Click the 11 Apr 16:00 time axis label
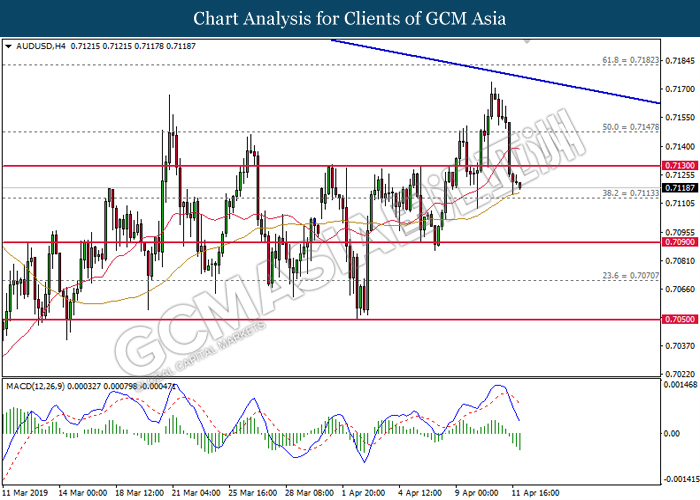 [535, 493]
